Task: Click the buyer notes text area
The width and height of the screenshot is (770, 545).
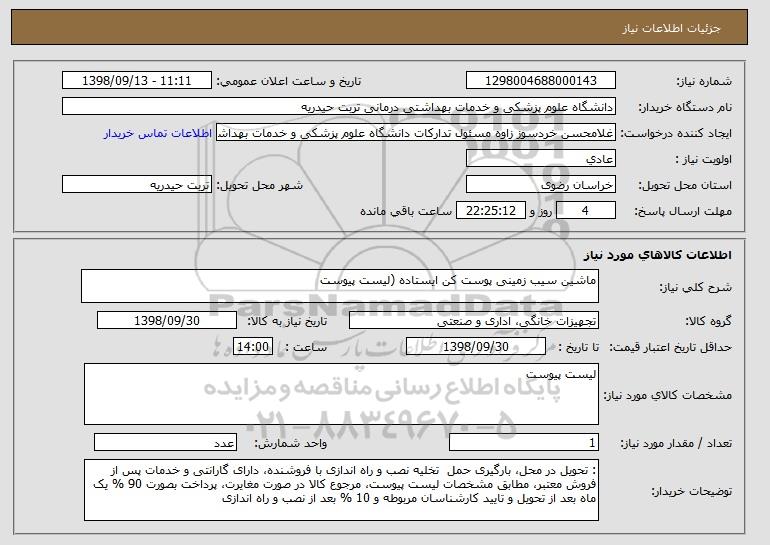Action: (x=341, y=490)
